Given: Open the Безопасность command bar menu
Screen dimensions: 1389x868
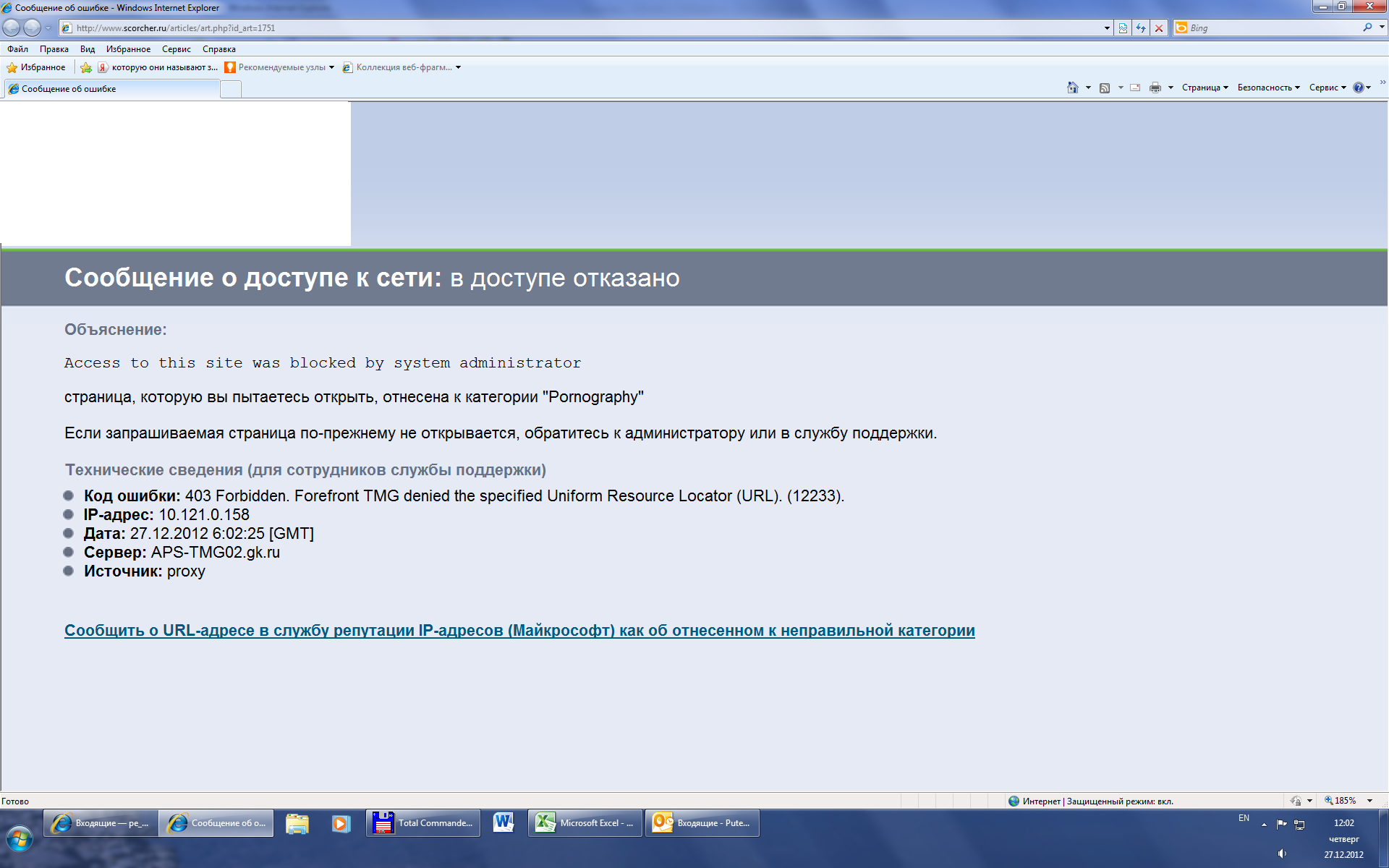Looking at the screenshot, I should [x=1269, y=88].
